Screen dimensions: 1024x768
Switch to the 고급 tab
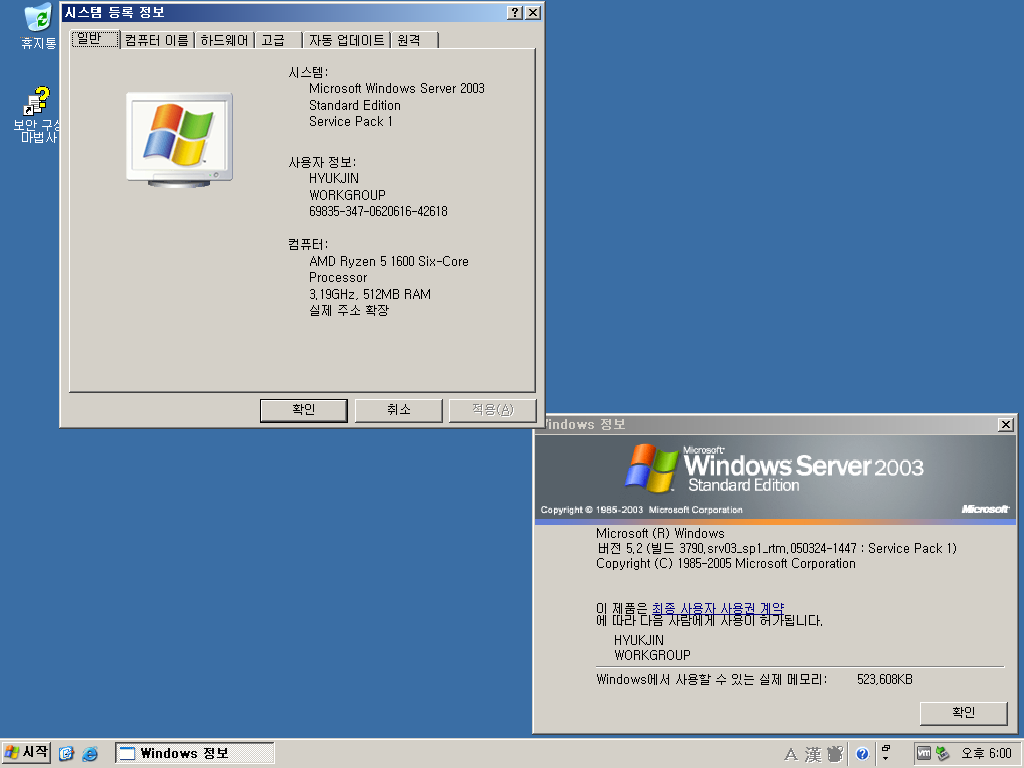[x=278, y=40]
